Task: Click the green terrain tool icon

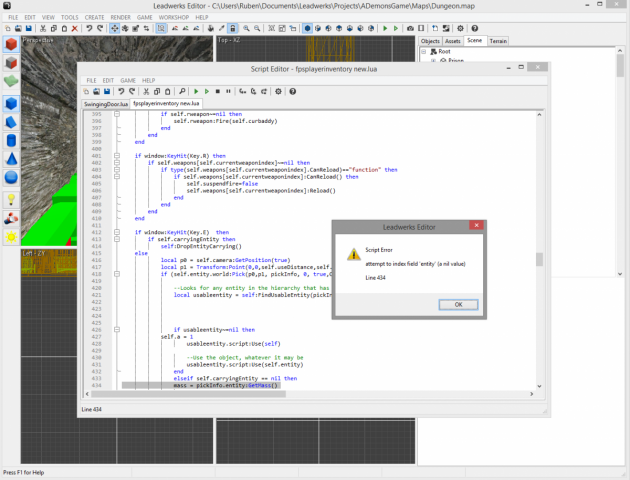Action: coord(11,81)
